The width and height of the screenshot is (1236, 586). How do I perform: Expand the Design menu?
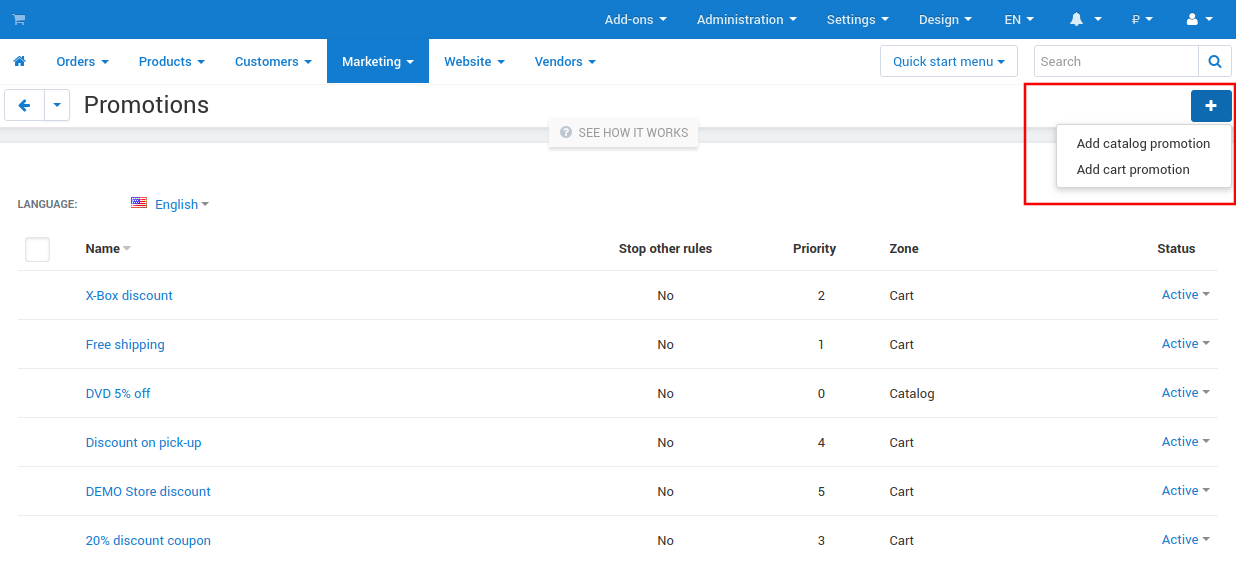coord(945,20)
